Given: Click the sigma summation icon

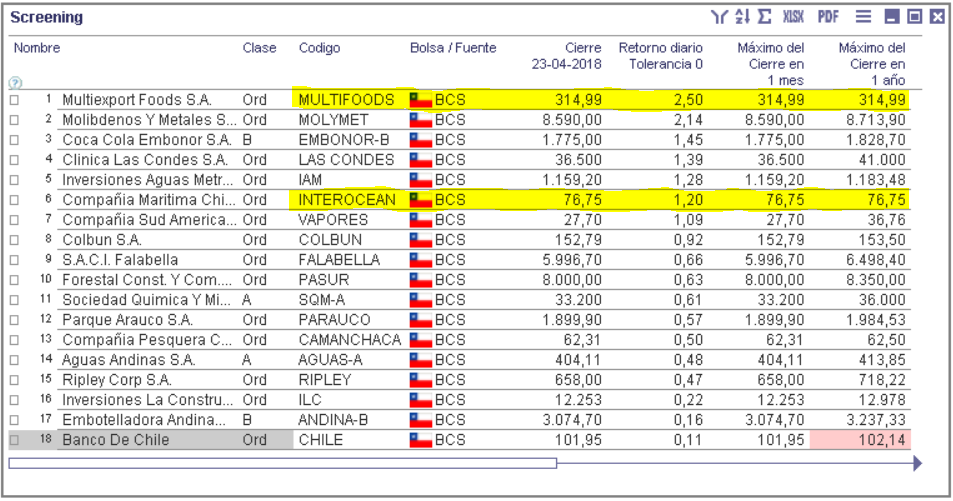Looking at the screenshot, I should tap(765, 16).
